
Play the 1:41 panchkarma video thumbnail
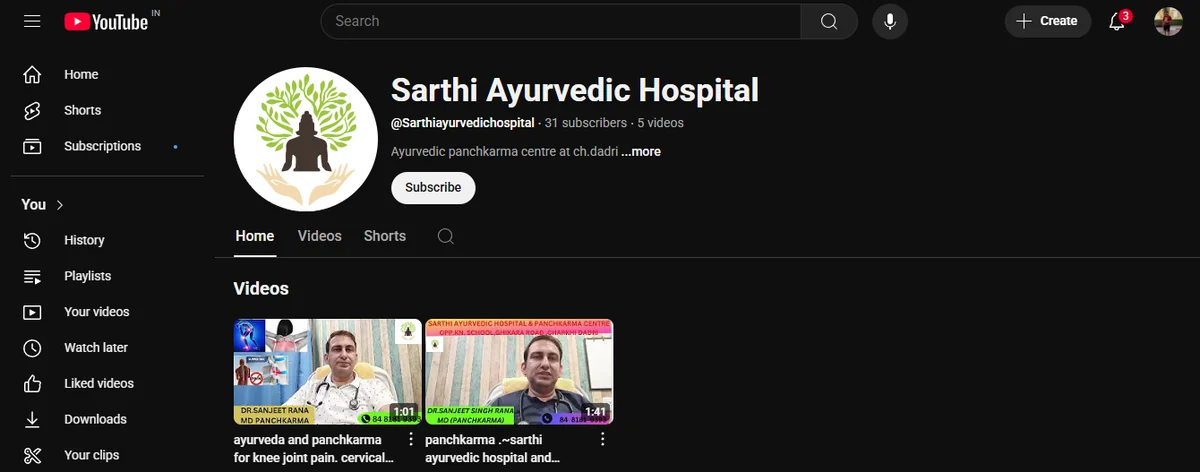pos(519,371)
